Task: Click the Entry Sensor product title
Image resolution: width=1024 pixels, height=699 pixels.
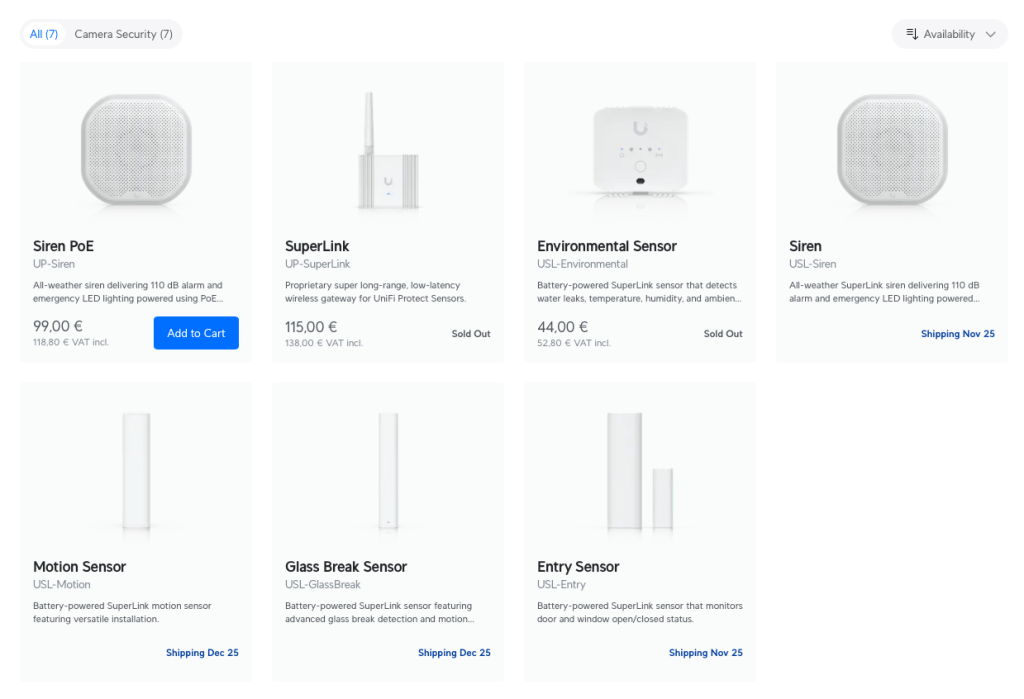Action: [578, 566]
